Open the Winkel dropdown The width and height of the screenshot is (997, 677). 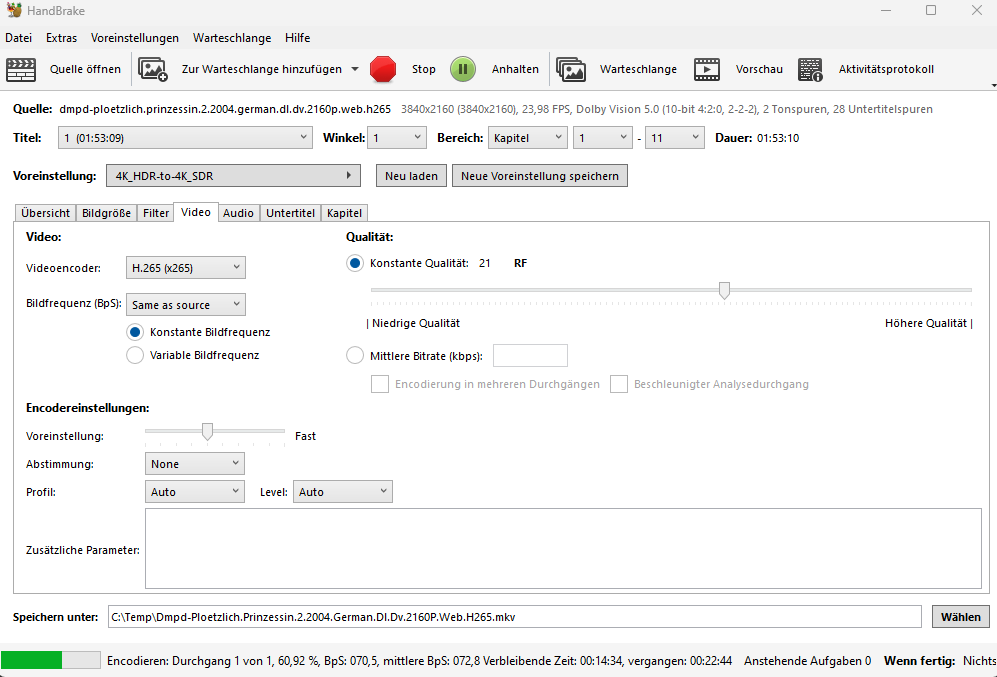pyautogui.click(x=397, y=138)
